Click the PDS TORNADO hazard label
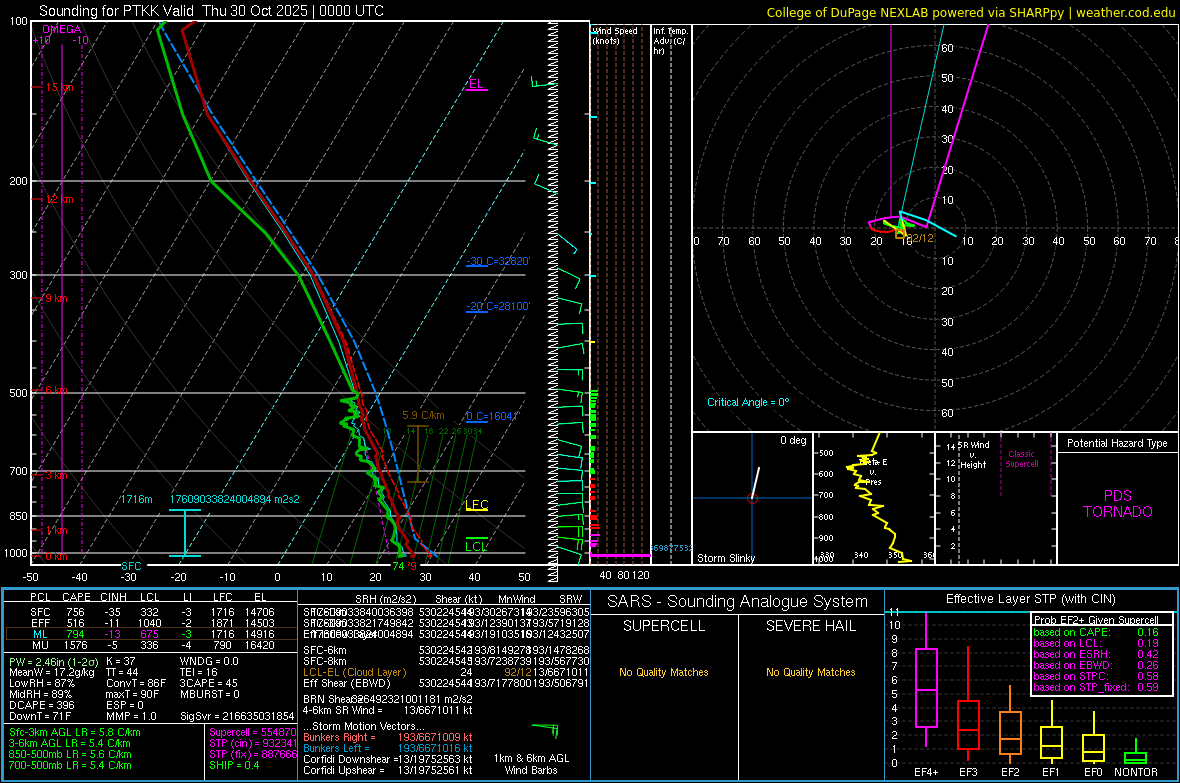 [x=1117, y=504]
